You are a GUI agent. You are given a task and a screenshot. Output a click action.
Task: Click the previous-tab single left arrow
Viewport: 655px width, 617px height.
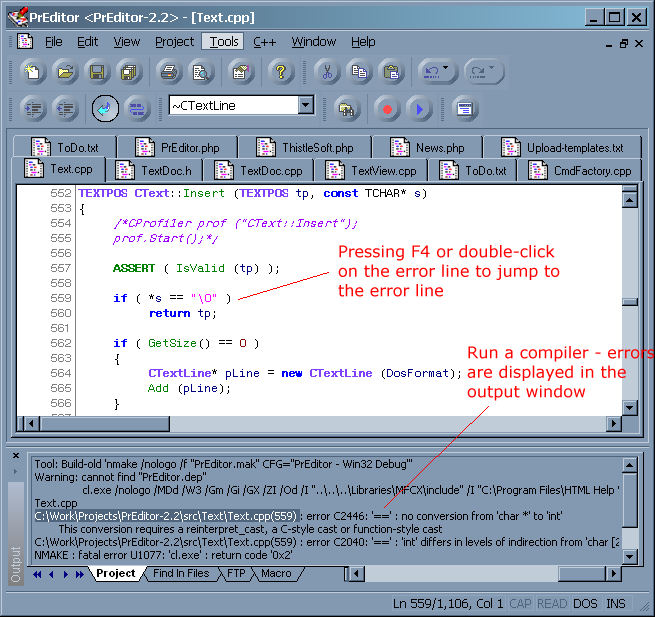[x=51, y=574]
